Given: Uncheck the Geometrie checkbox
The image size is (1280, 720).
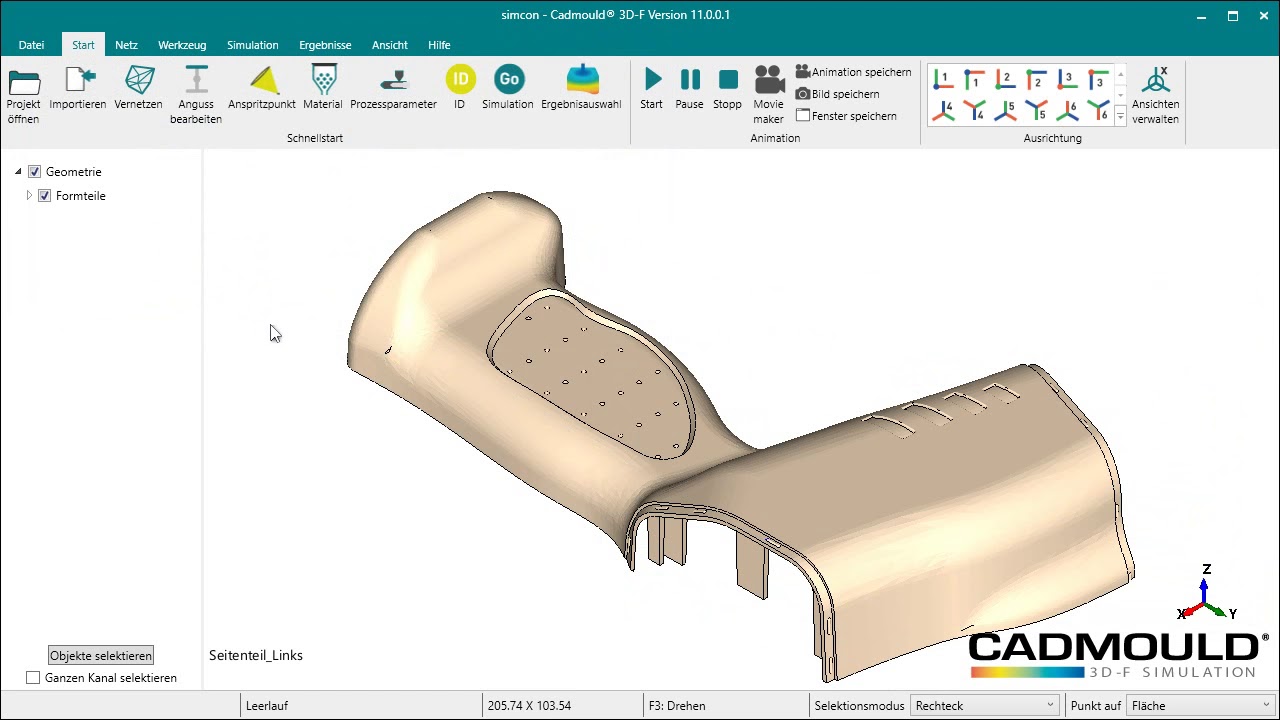Looking at the screenshot, I should 35,172.
